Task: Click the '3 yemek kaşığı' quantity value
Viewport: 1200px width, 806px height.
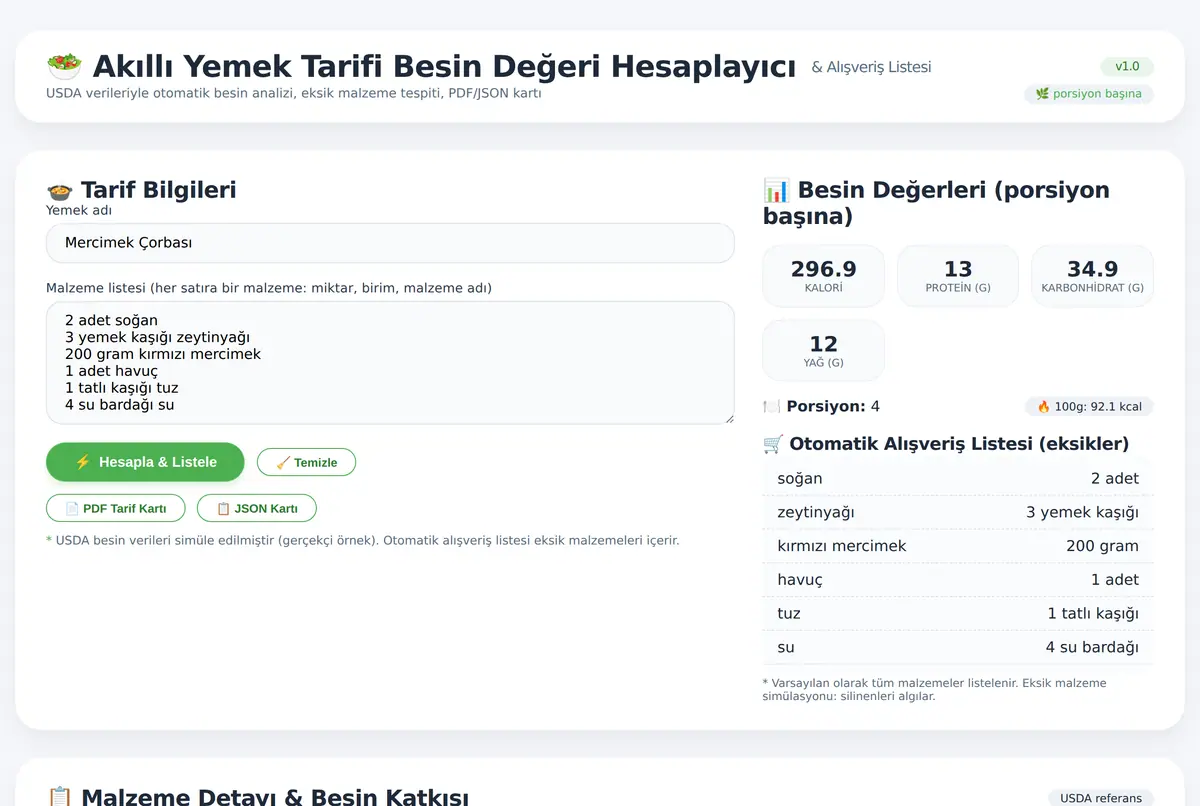Action: pyautogui.click(x=1082, y=512)
